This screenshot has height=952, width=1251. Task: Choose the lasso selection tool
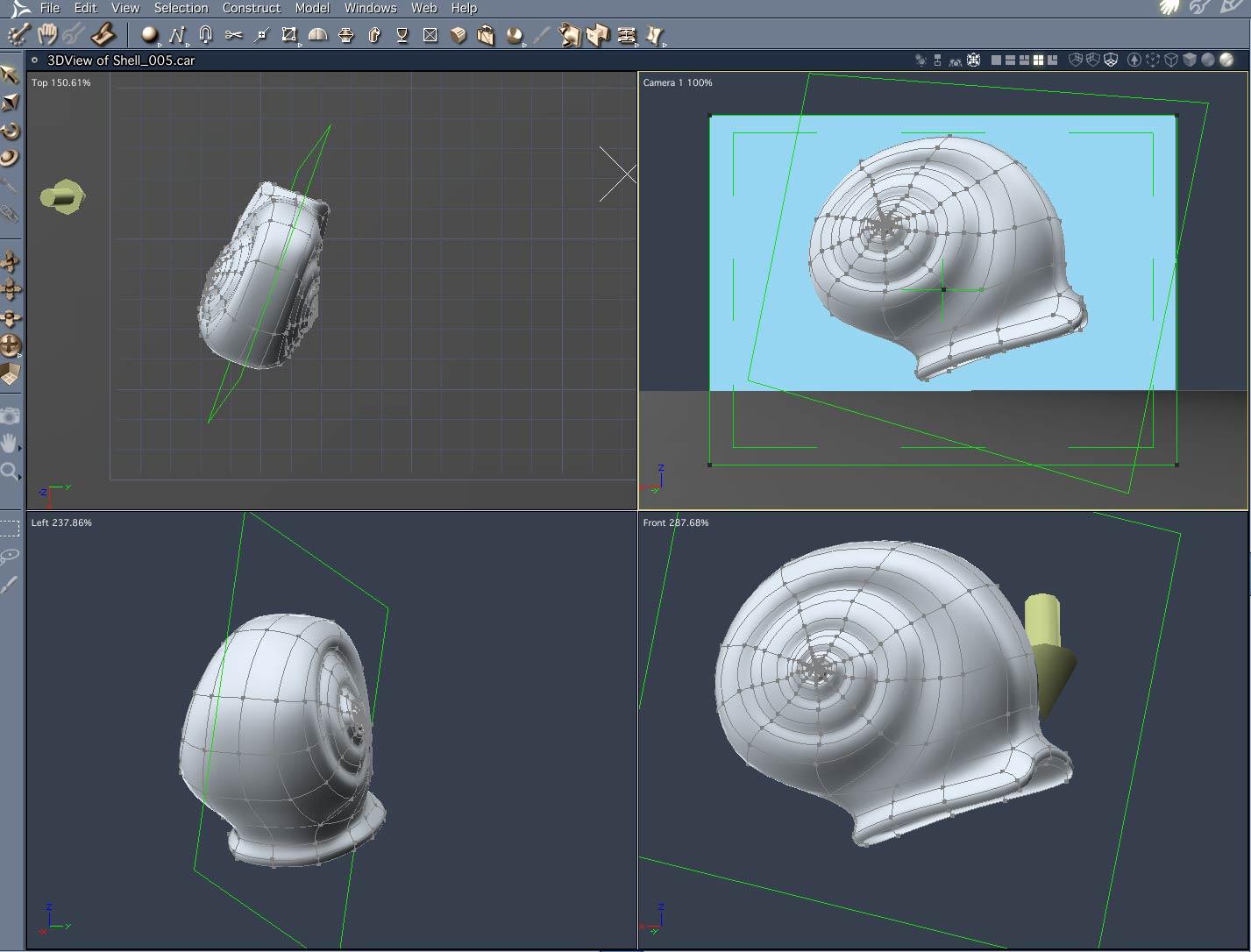click(10, 557)
